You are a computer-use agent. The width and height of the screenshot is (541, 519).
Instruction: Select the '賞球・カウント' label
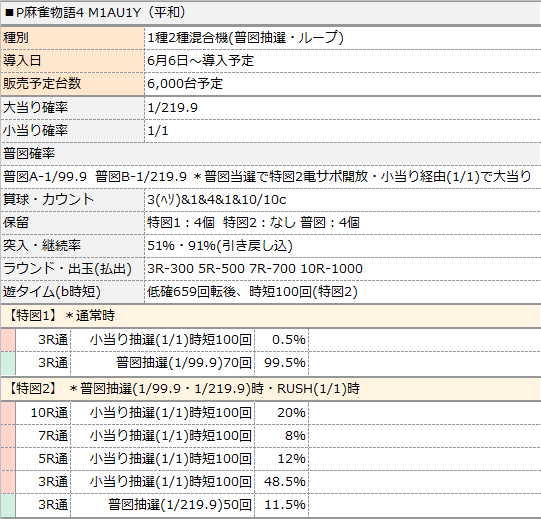click(48, 200)
